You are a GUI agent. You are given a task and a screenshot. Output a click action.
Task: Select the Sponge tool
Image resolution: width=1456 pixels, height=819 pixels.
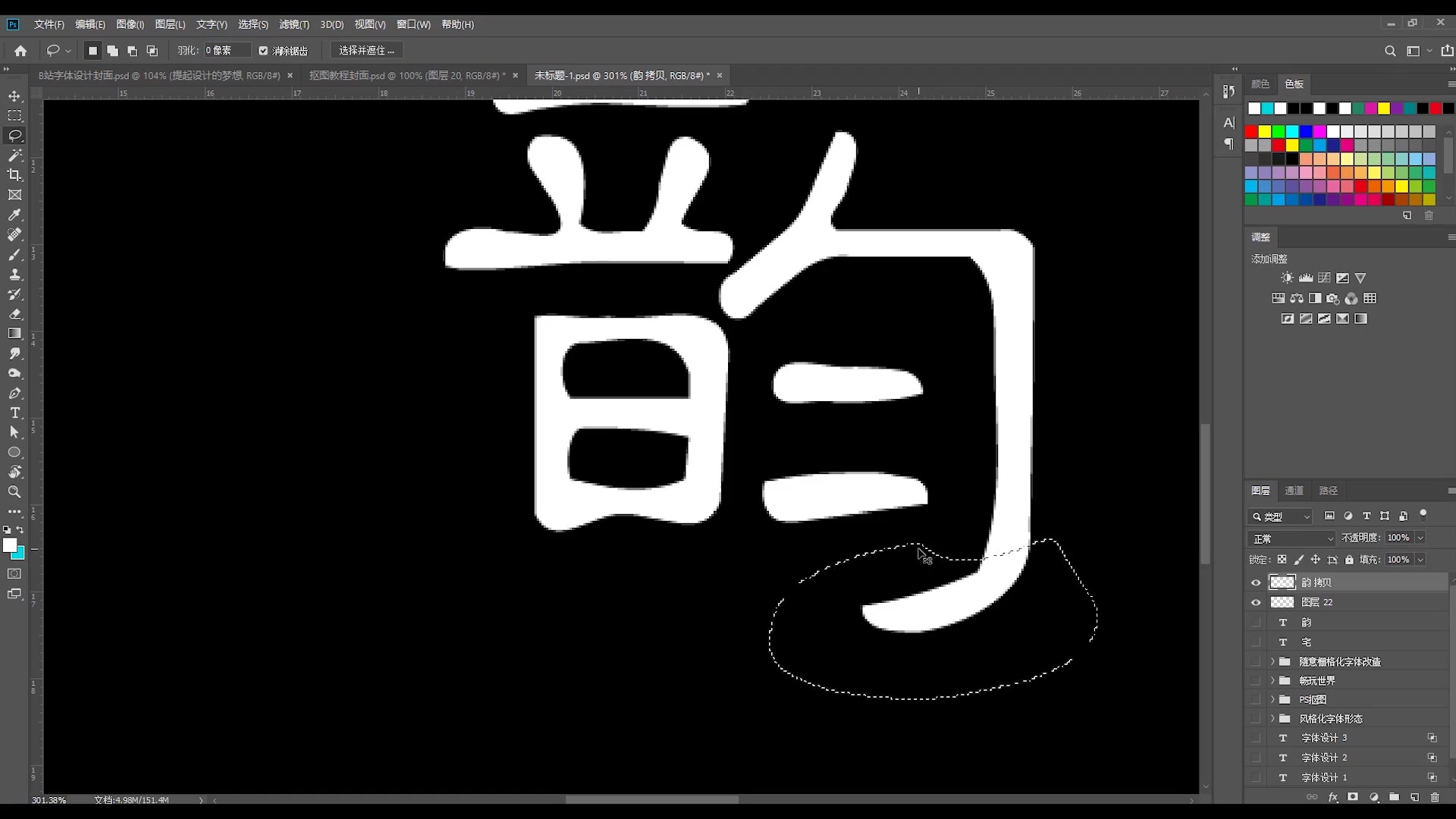coord(14,373)
